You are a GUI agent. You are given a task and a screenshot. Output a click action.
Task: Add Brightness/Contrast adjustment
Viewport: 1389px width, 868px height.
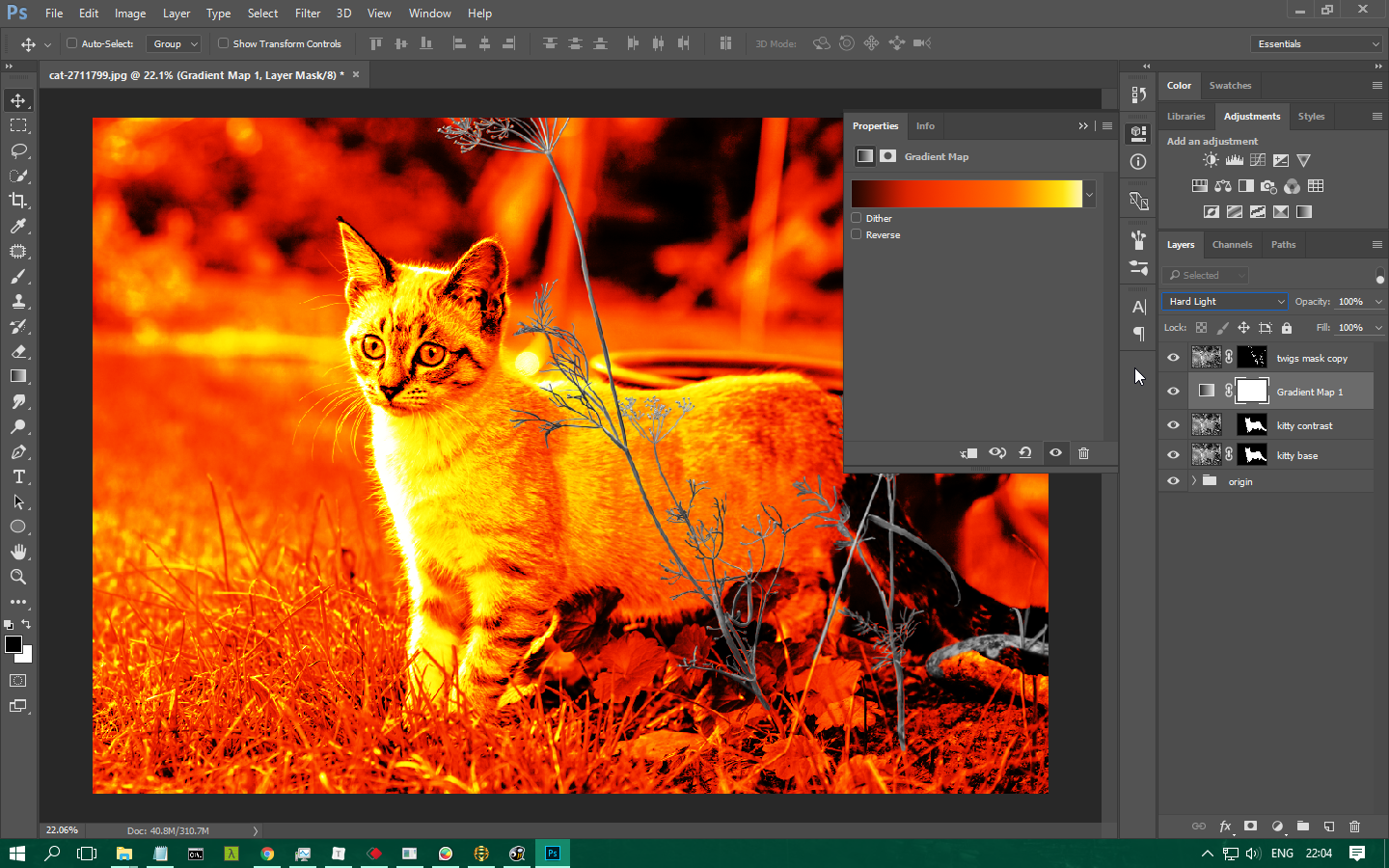point(1211,160)
